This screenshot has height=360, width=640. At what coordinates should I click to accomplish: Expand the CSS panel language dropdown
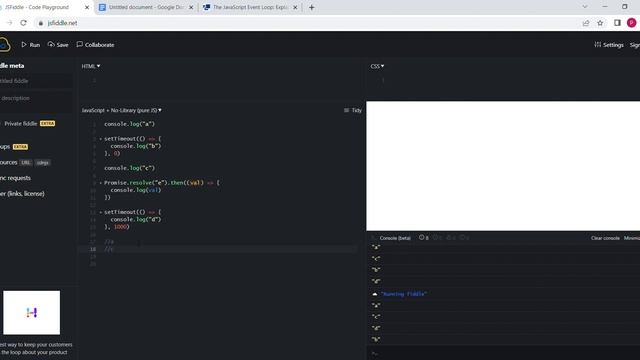click(377, 66)
